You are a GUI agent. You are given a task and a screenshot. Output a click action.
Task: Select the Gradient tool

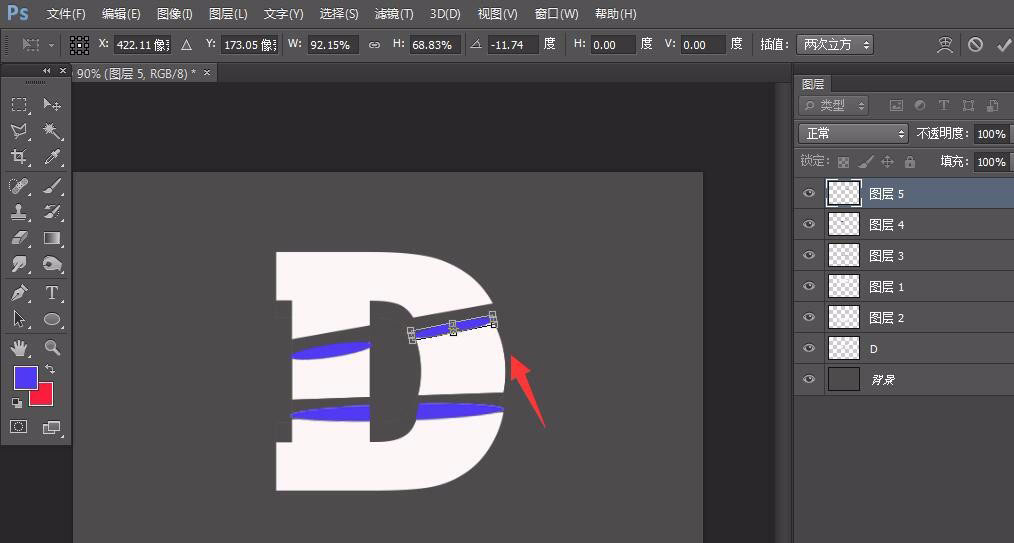[x=52, y=238]
